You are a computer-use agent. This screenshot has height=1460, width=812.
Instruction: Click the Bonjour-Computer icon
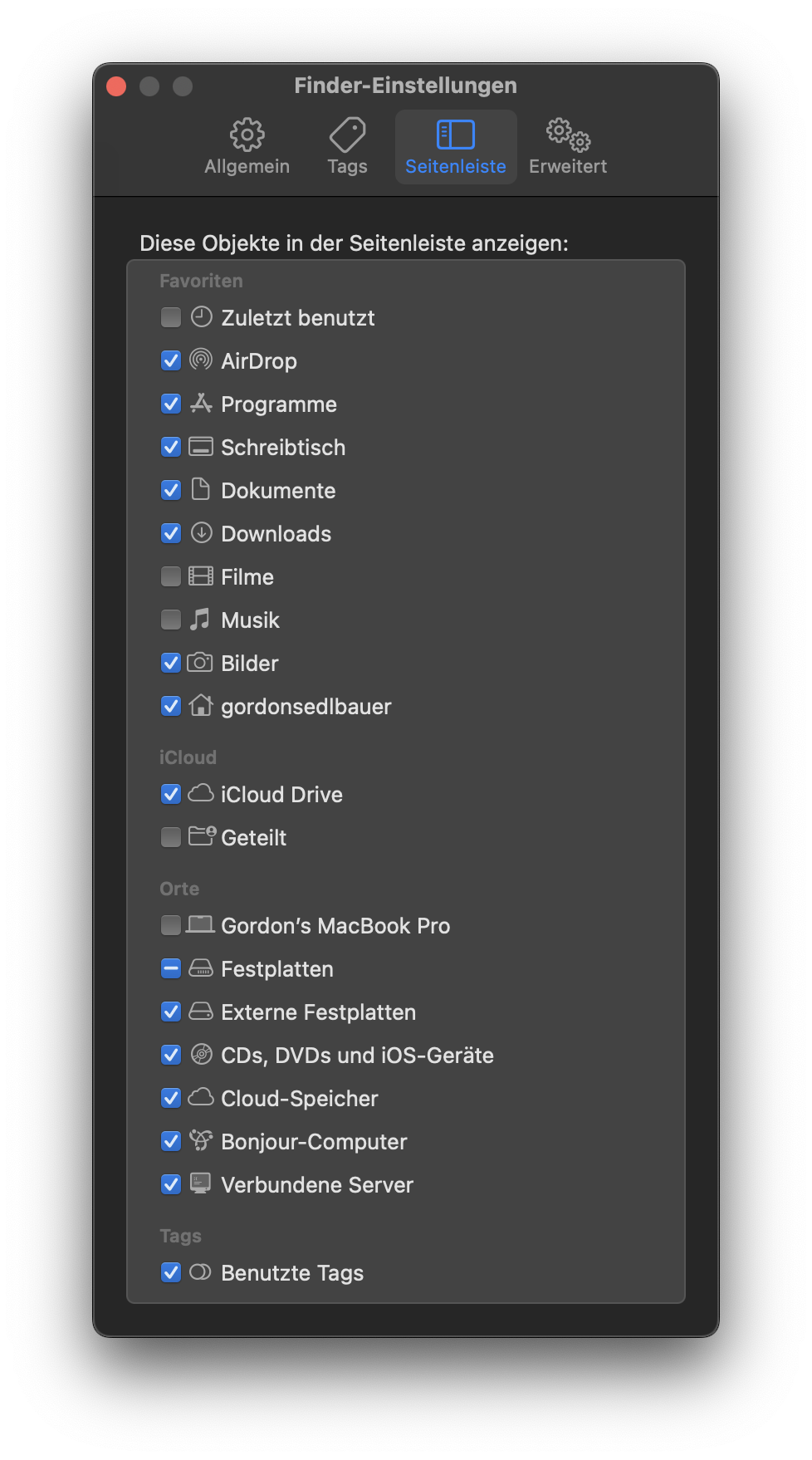(x=201, y=1141)
